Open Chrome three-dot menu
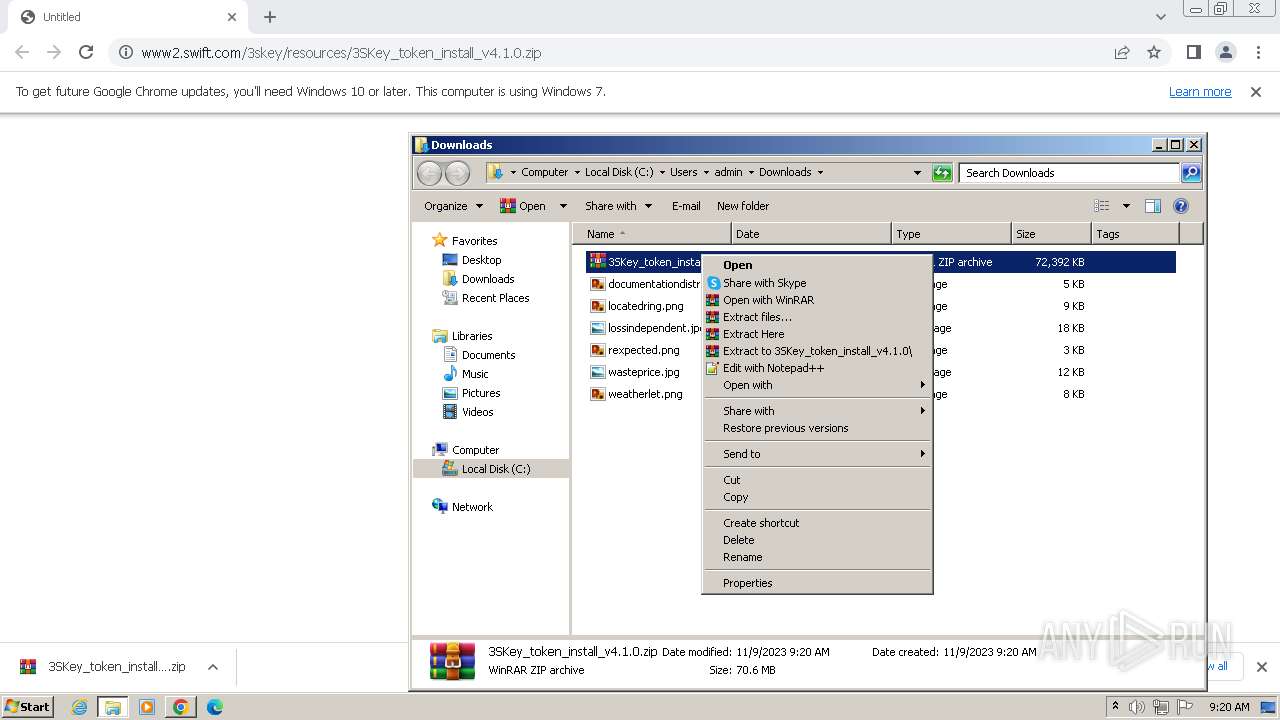 pyautogui.click(x=1258, y=52)
